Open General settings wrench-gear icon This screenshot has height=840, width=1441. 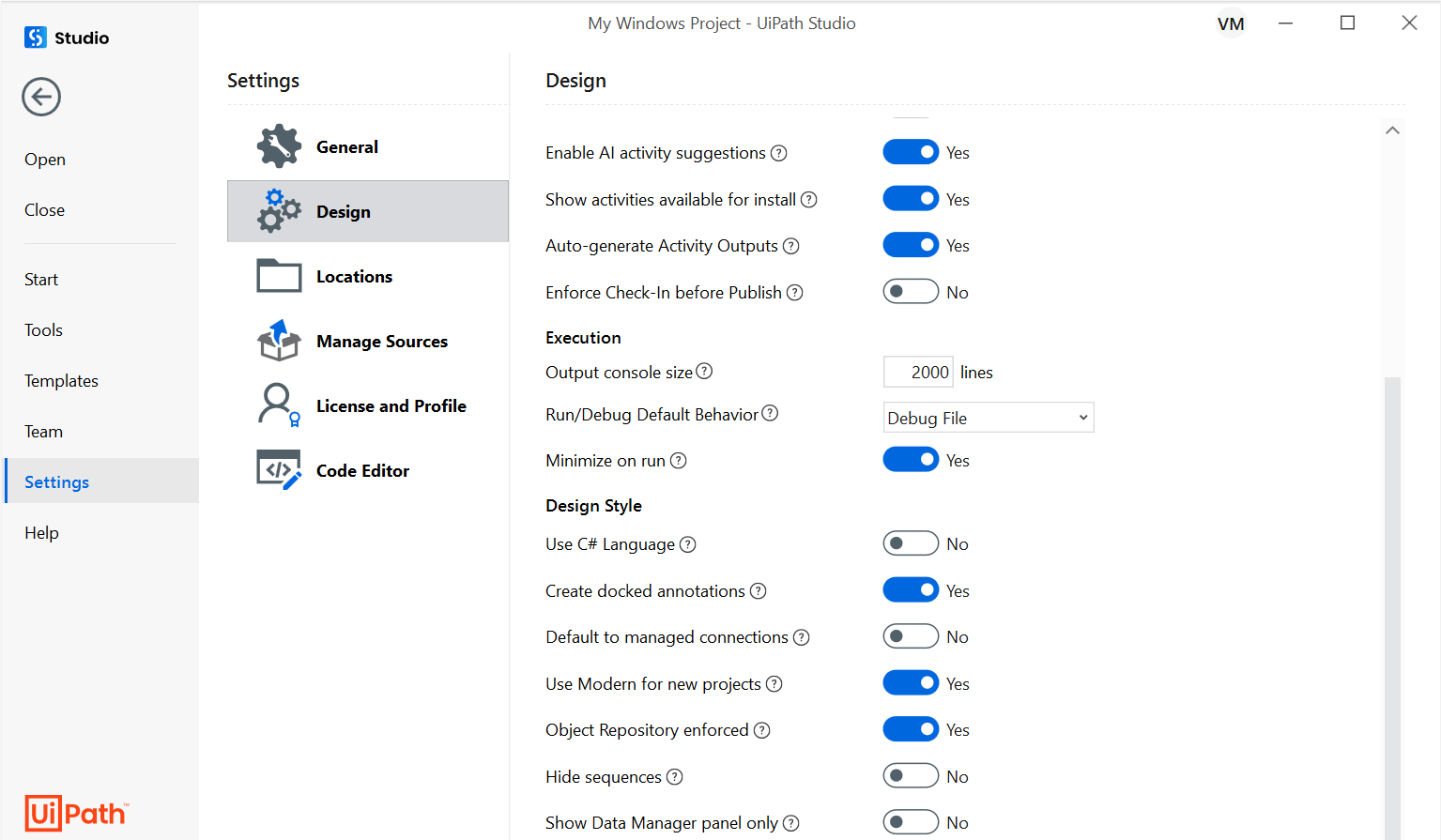tap(279, 146)
